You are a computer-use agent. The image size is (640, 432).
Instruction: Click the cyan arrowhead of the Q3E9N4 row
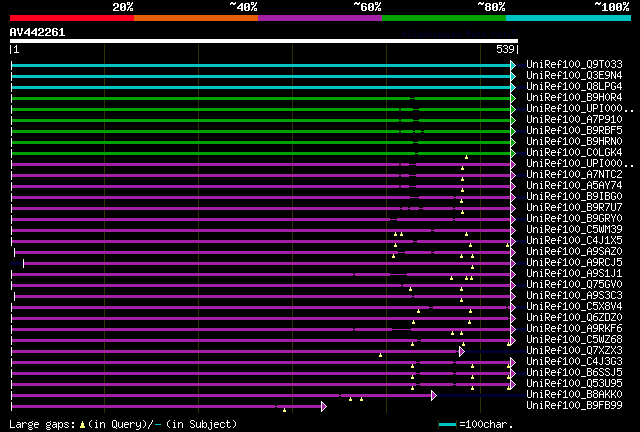(513, 76)
